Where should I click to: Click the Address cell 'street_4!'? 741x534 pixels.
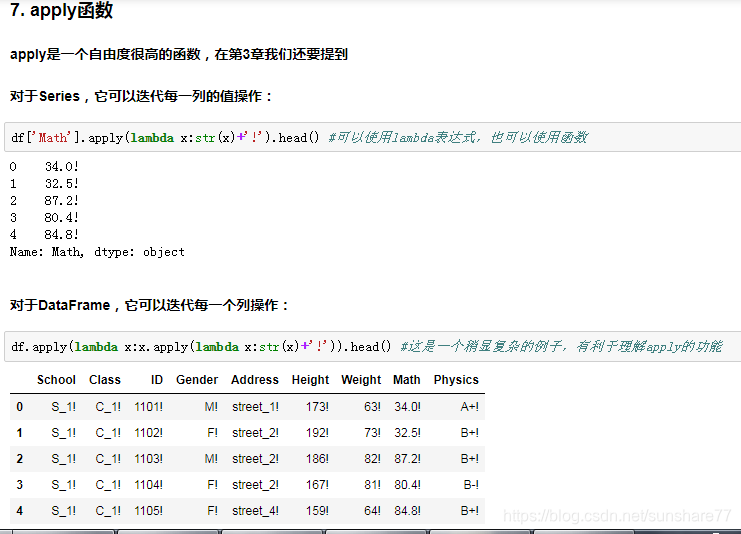(255, 511)
